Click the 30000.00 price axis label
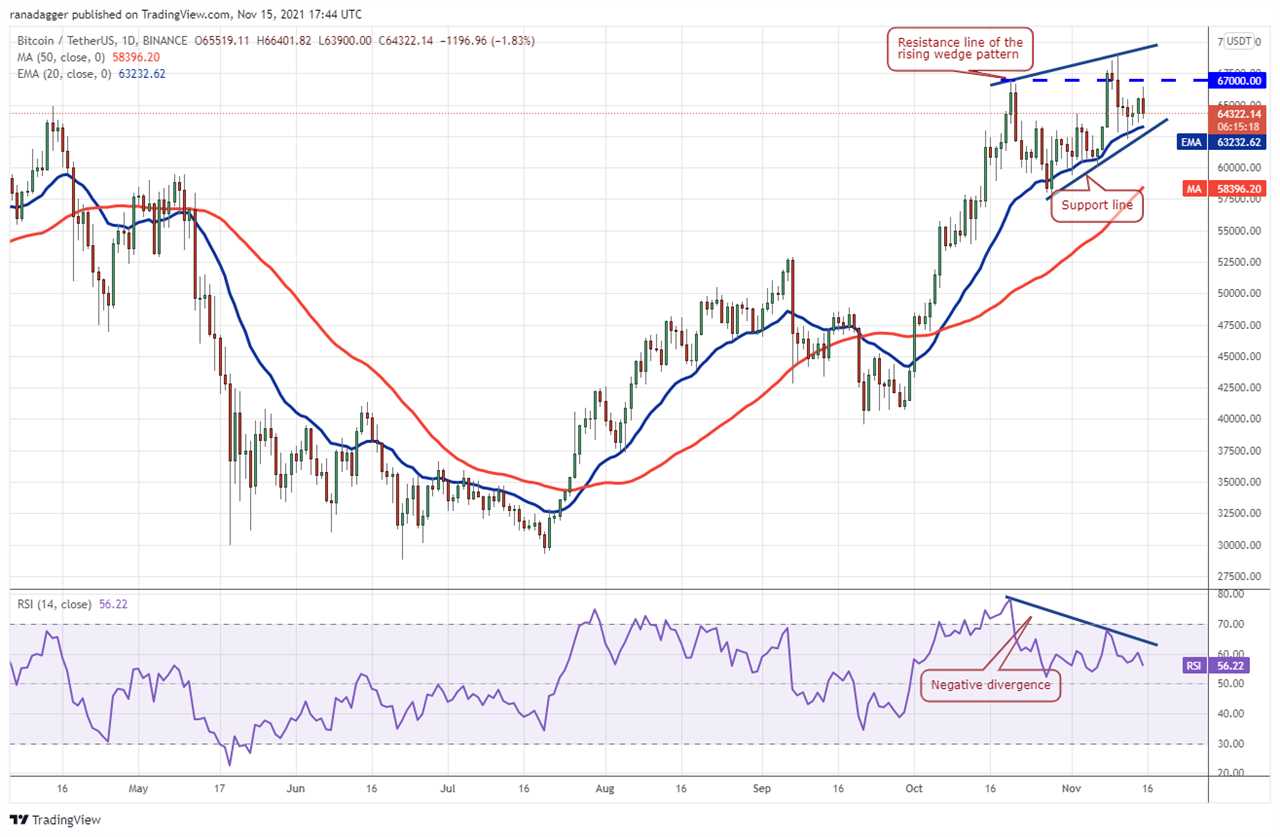 point(1238,545)
